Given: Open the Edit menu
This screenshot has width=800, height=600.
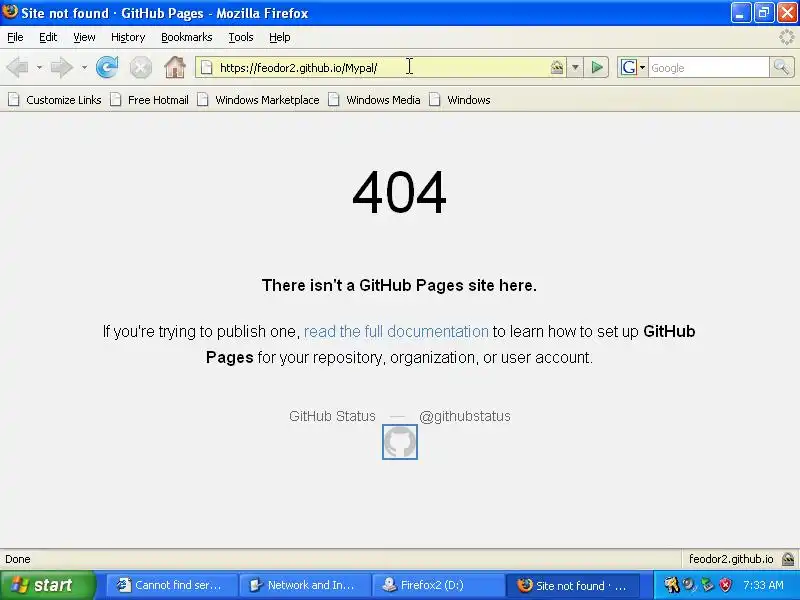Looking at the screenshot, I should (x=48, y=37).
